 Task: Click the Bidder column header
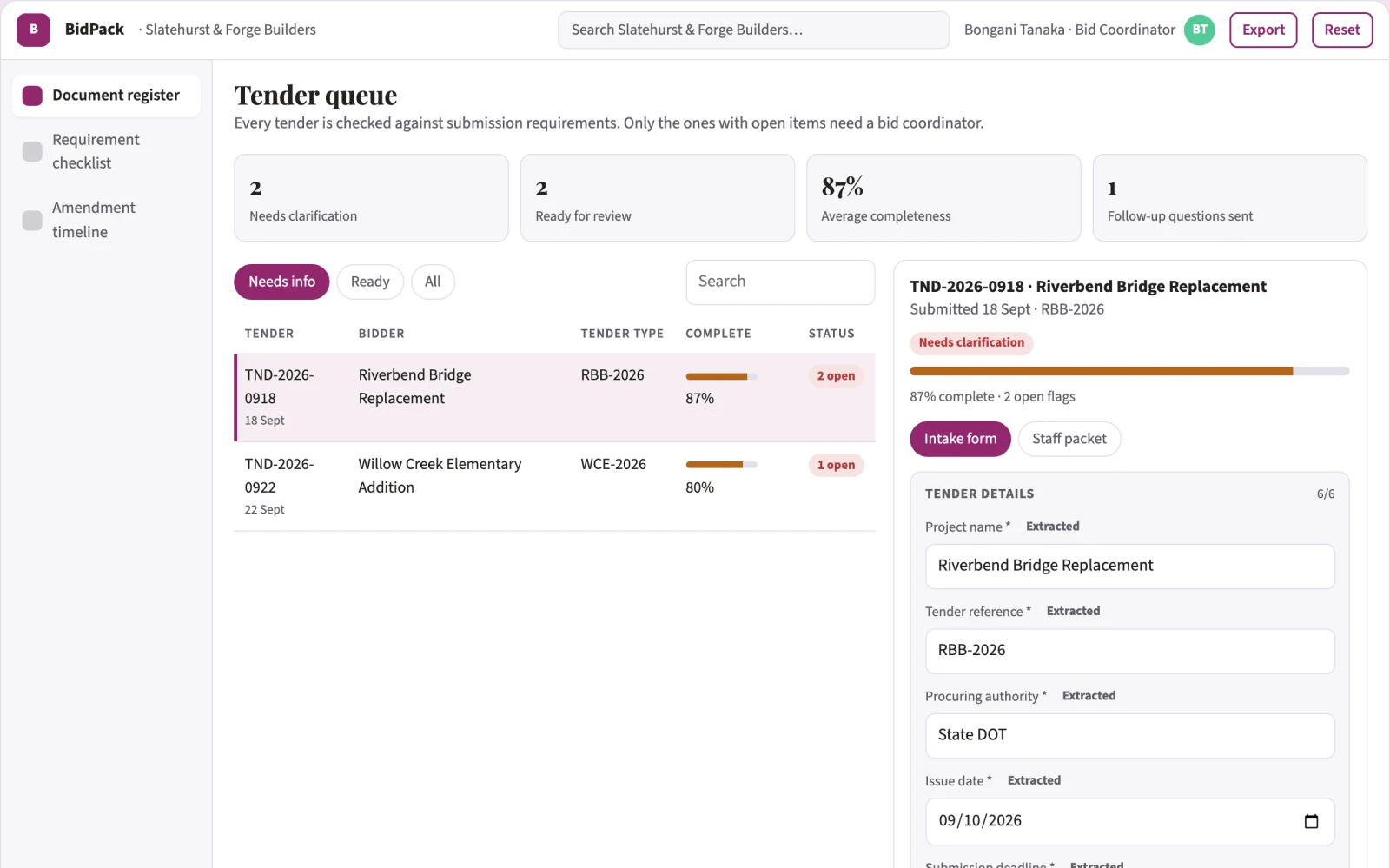click(381, 334)
